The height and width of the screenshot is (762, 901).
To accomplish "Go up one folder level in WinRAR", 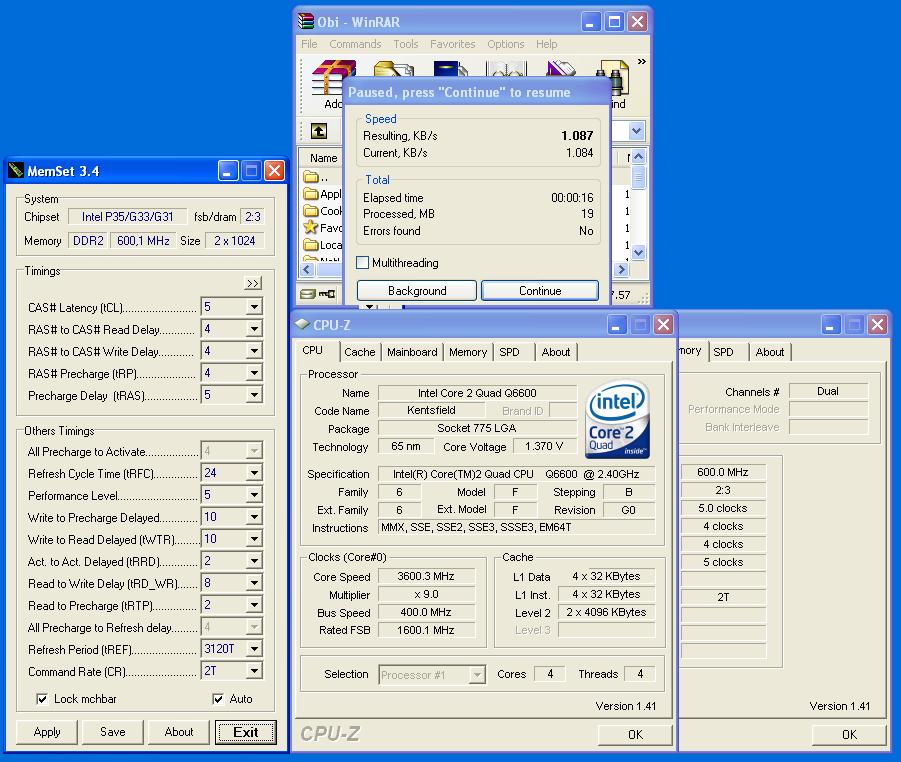I will click(319, 131).
